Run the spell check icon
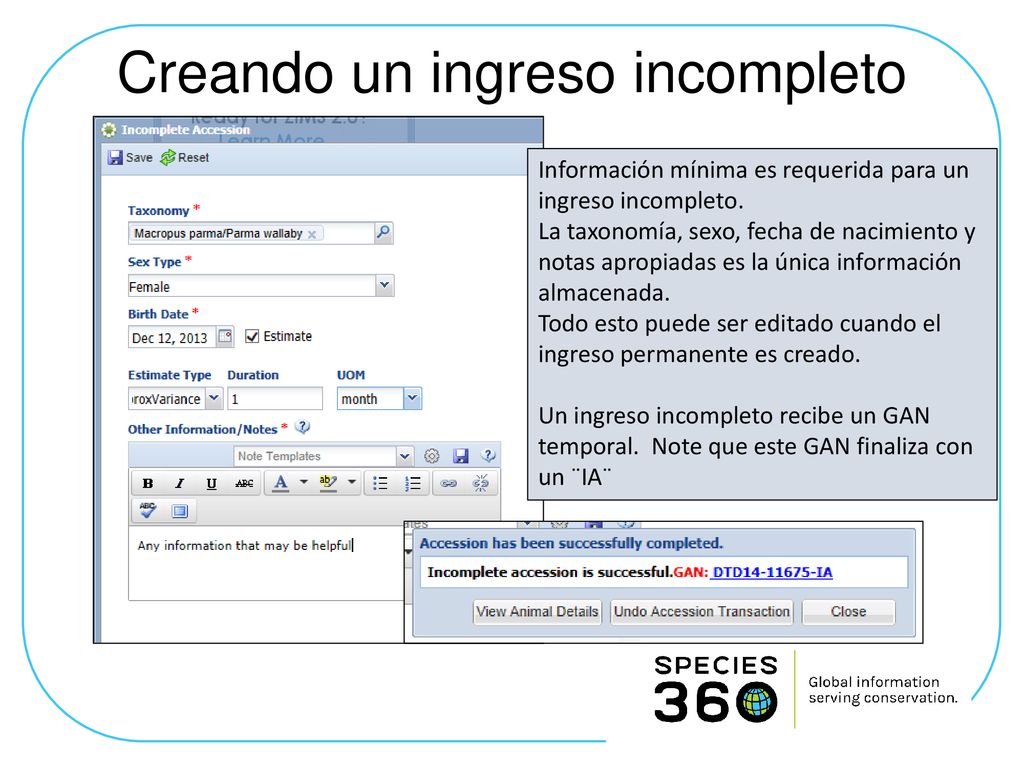 (148, 510)
